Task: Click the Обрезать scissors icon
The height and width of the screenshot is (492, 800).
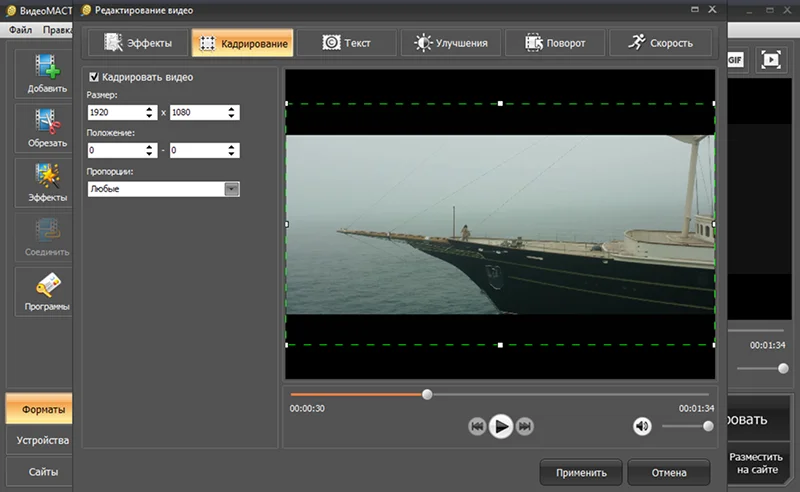Action: click(x=47, y=121)
